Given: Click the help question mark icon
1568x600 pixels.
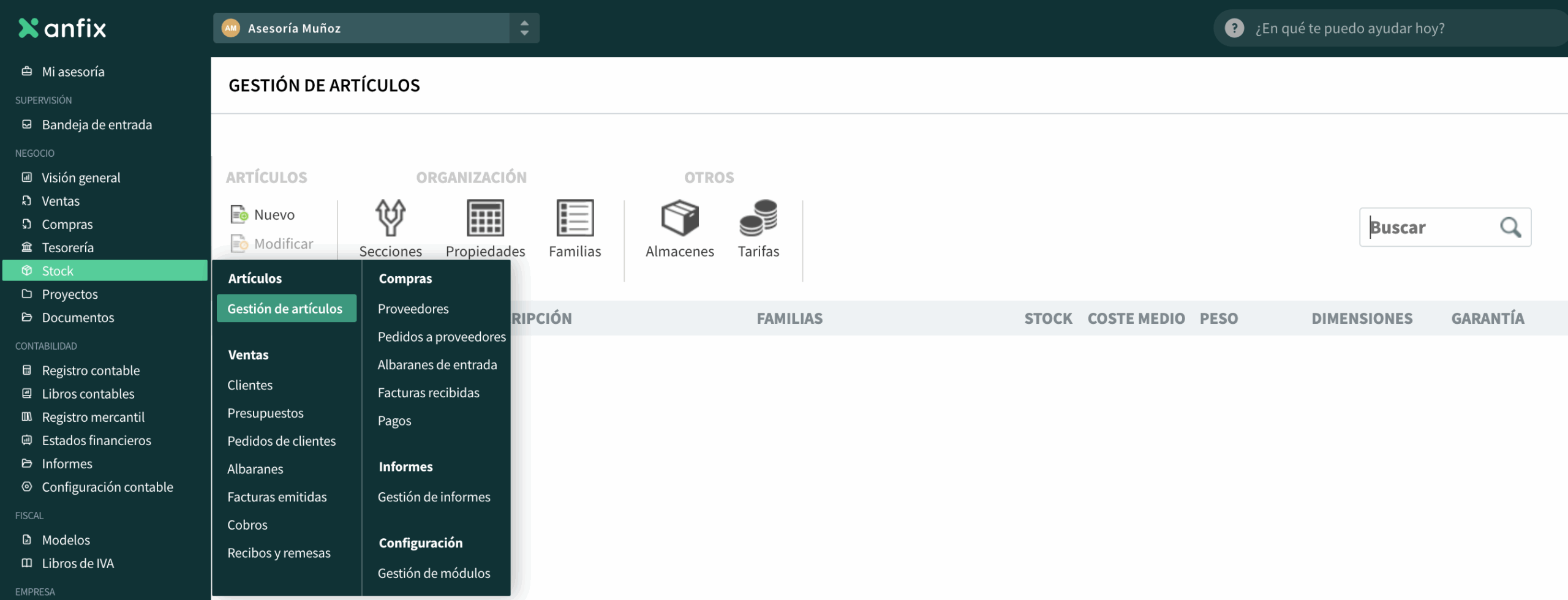Looking at the screenshot, I should (1234, 28).
